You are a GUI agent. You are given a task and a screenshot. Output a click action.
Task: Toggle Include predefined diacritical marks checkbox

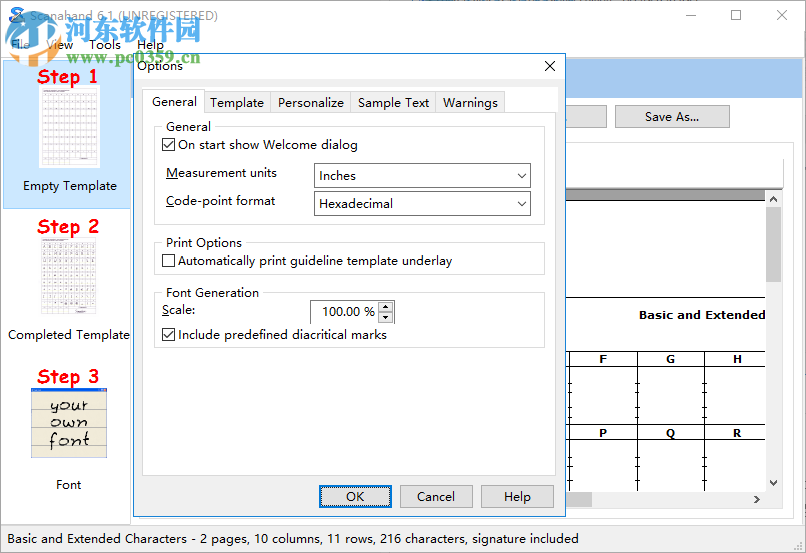(168, 335)
